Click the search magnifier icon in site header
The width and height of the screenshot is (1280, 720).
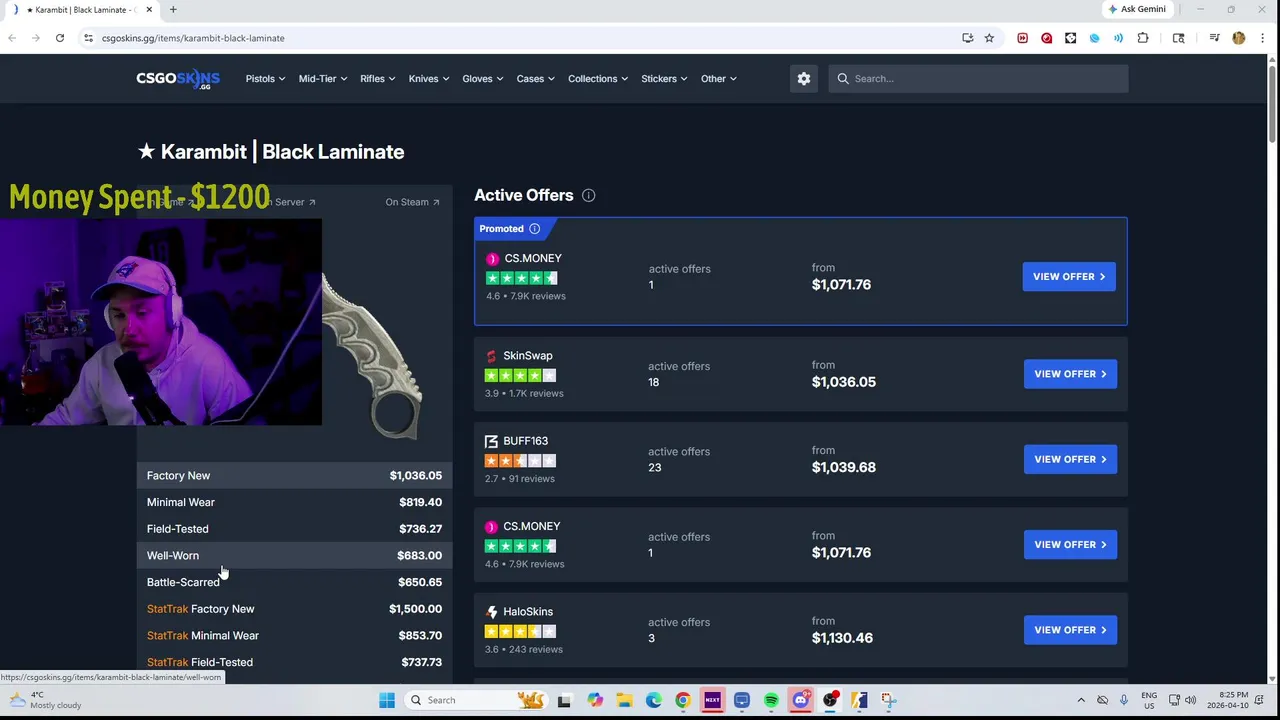point(843,78)
